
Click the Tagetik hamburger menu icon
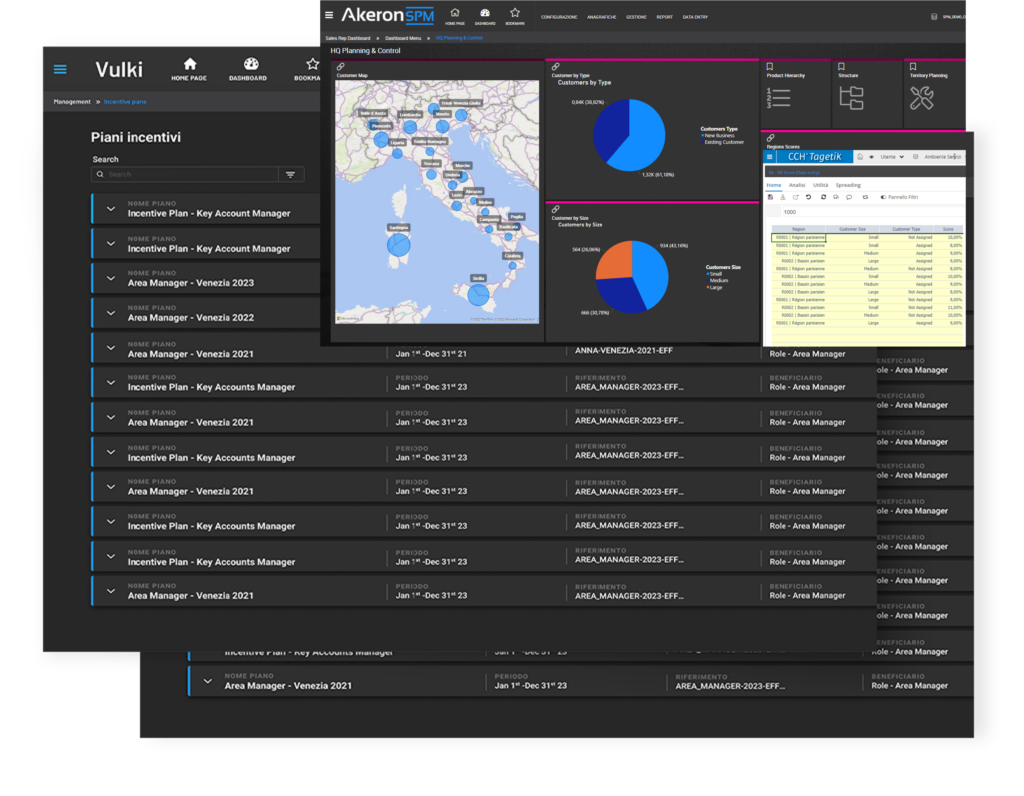tap(769, 157)
